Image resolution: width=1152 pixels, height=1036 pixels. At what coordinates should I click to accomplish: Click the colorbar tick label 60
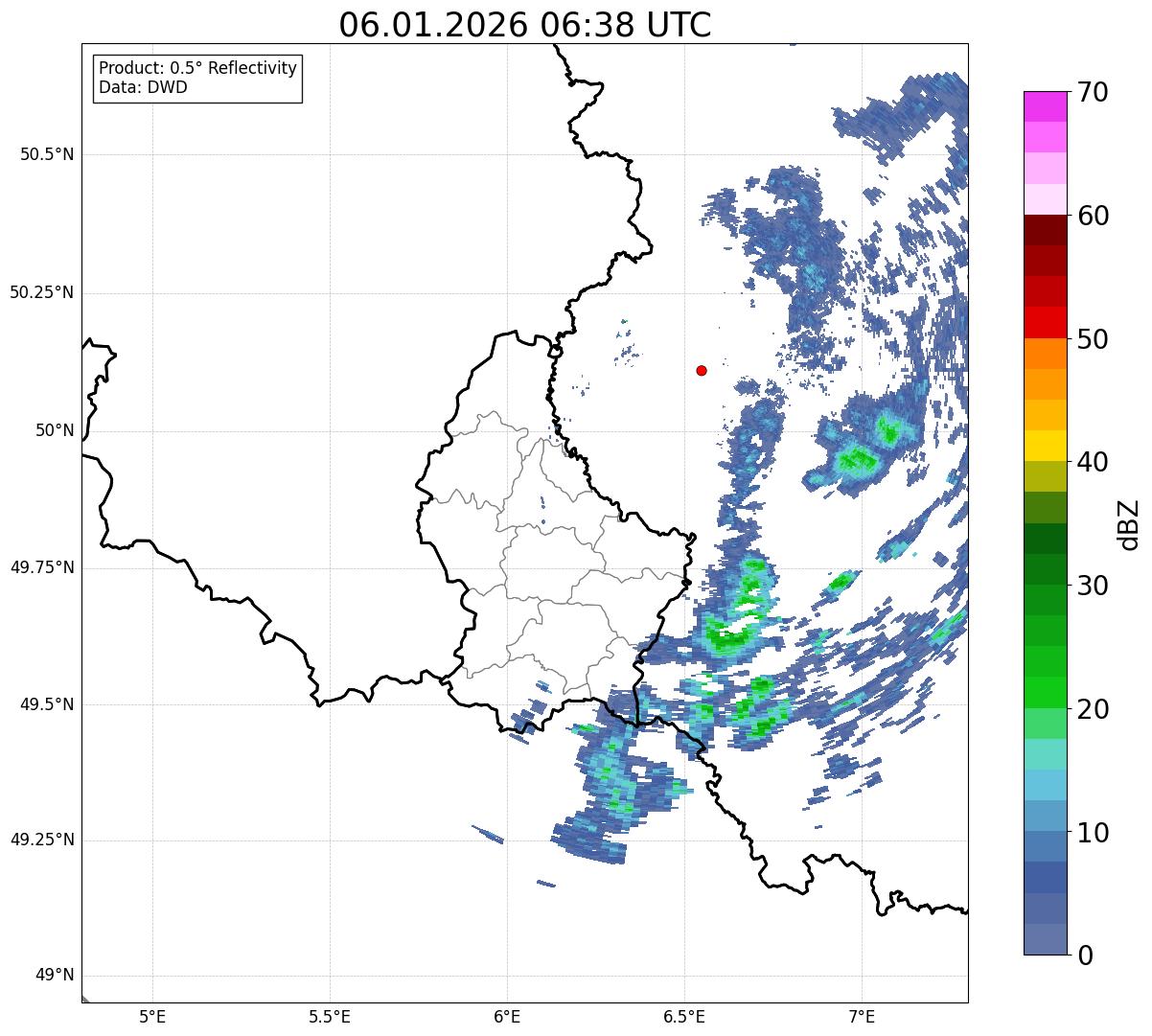(1093, 216)
